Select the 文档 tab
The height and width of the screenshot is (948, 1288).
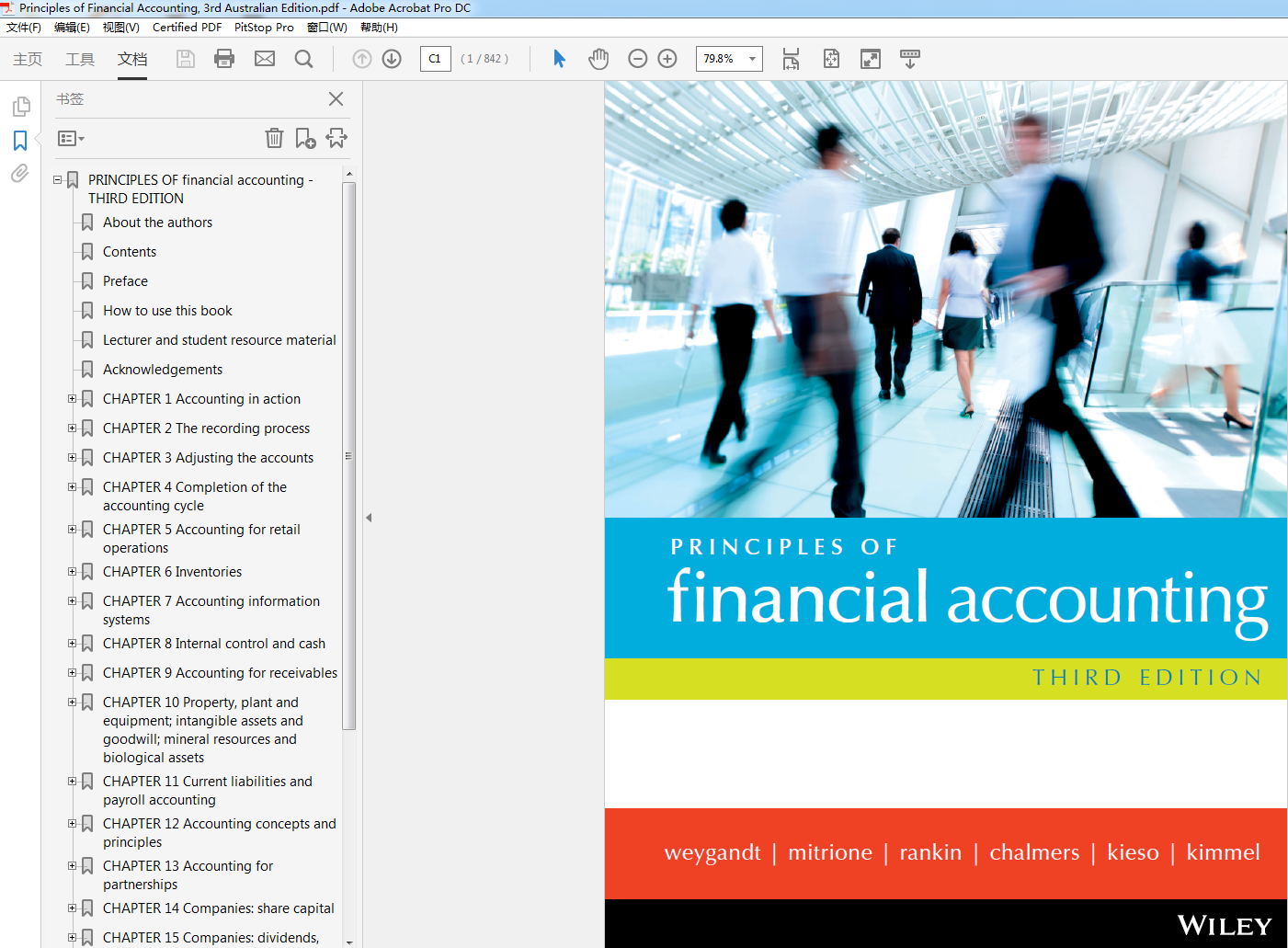132,59
